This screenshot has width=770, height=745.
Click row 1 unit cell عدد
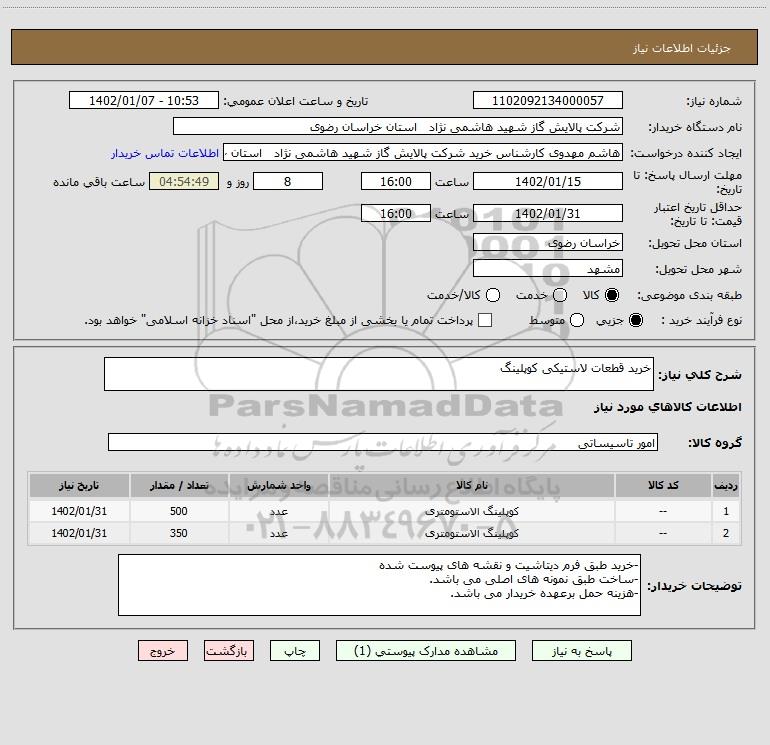click(278, 511)
